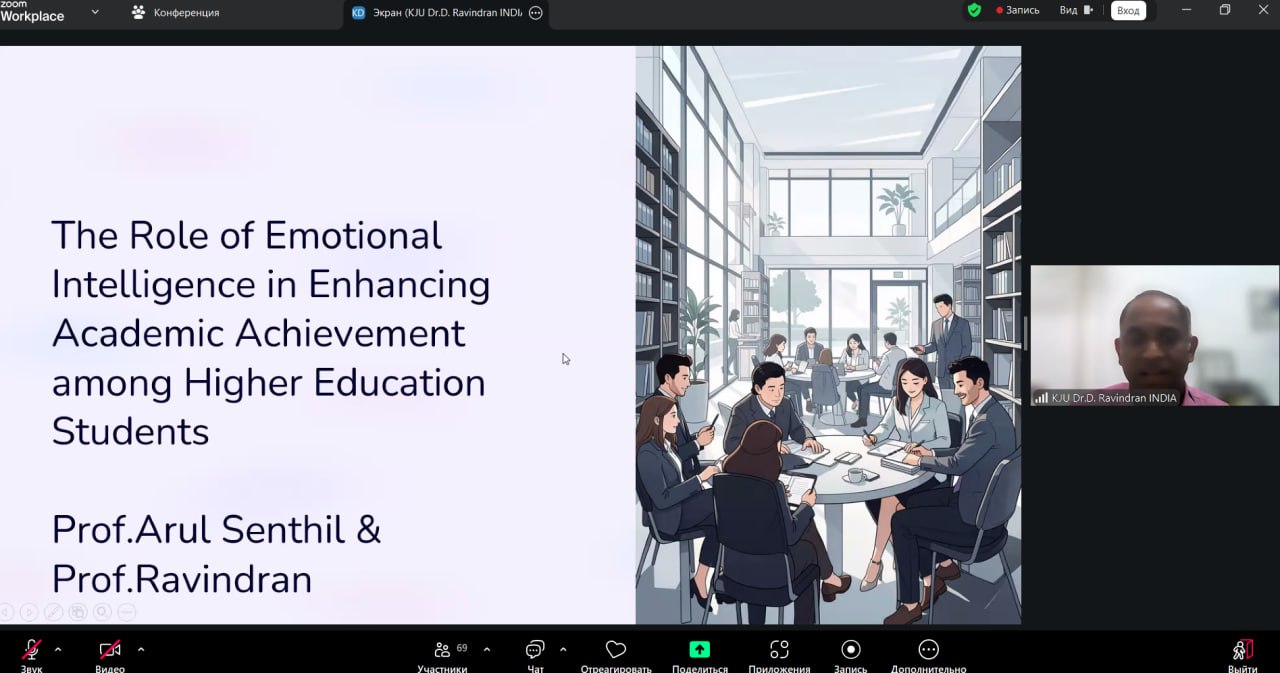The width and height of the screenshot is (1280, 673).
Task: Expand video options arrow next to Видео
Action: (x=141, y=649)
